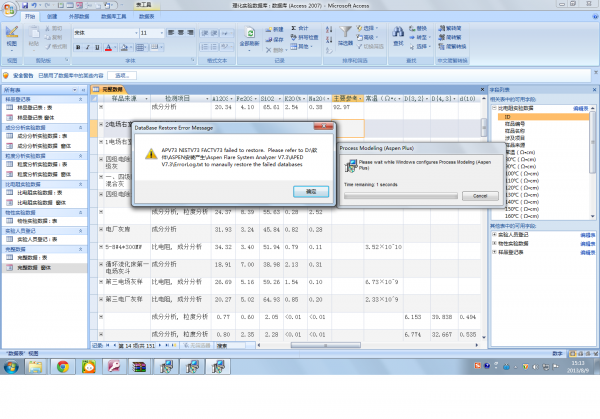
Task: Click the fill color bucket icon
Action: (124, 47)
